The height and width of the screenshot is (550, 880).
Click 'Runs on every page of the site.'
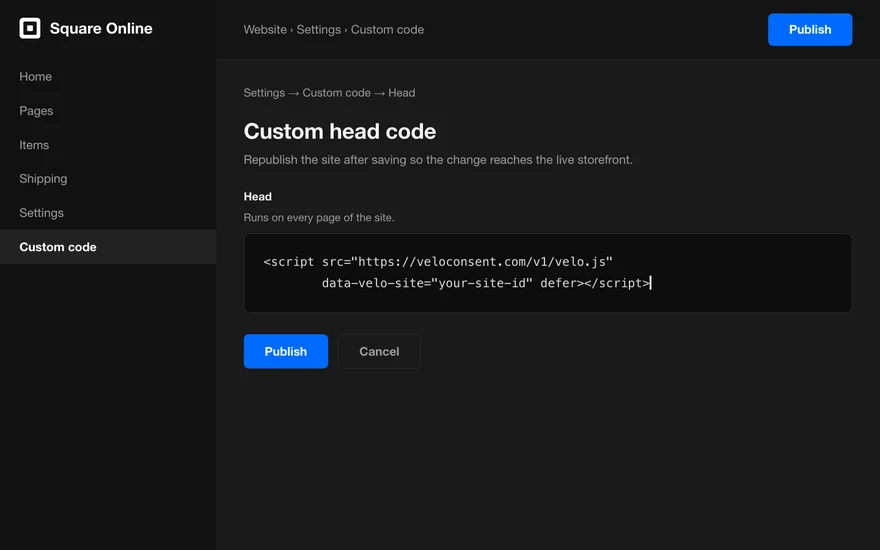pyautogui.click(x=319, y=218)
